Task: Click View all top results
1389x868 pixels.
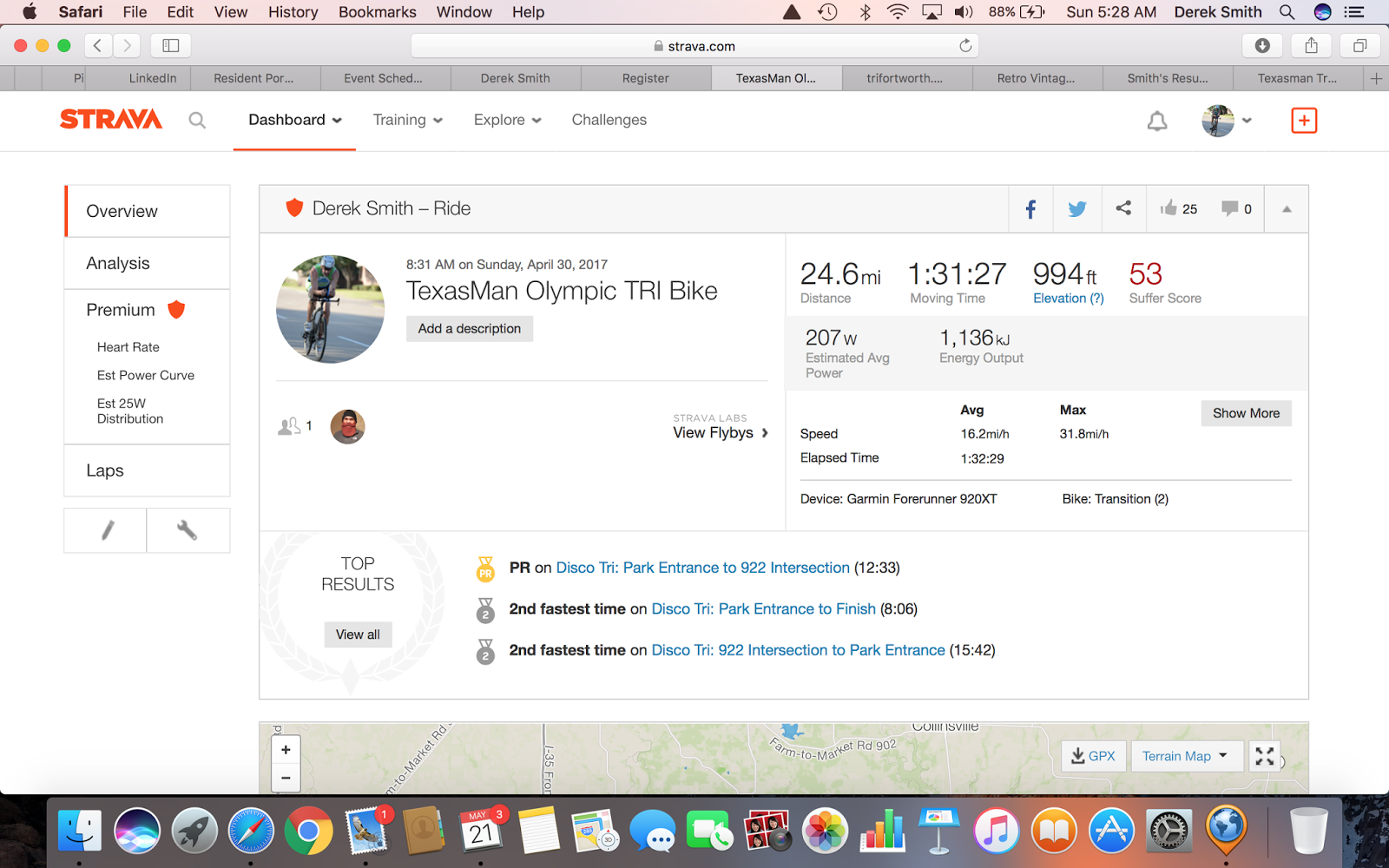Action: point(358,635)
